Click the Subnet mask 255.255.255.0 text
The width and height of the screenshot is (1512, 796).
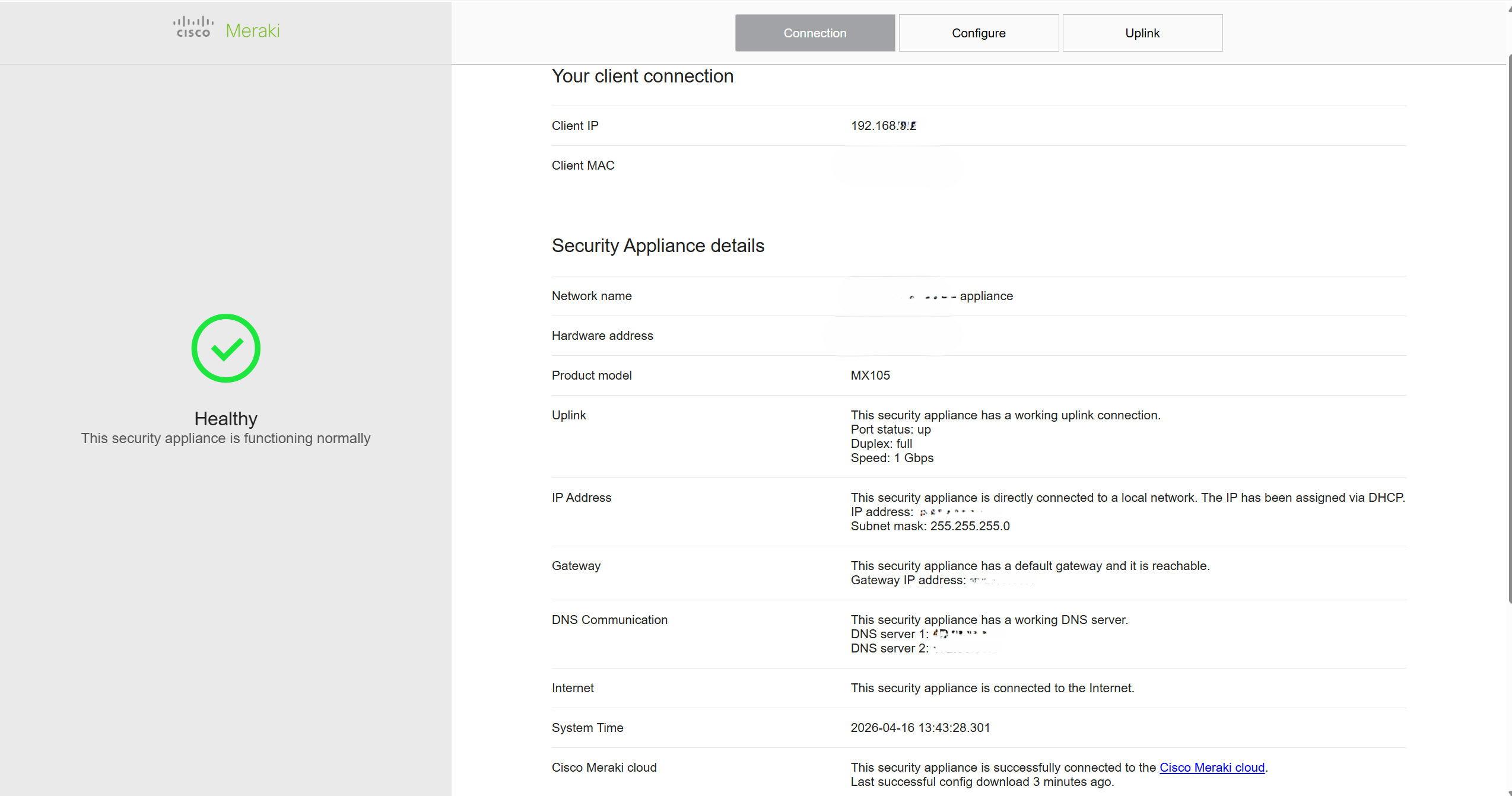[929, 526]
